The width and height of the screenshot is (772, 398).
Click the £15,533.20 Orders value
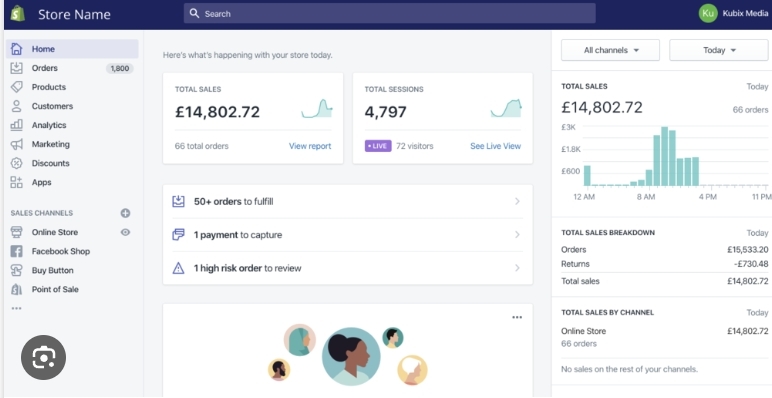747,249
